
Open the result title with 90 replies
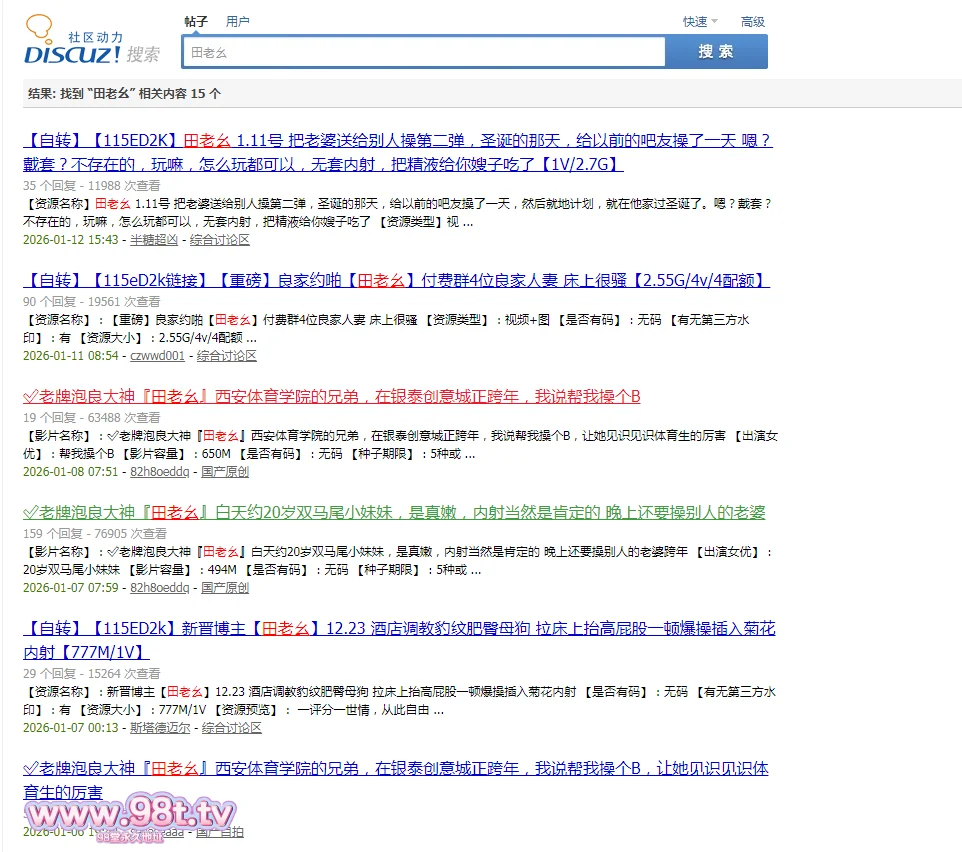pos(396,280)
